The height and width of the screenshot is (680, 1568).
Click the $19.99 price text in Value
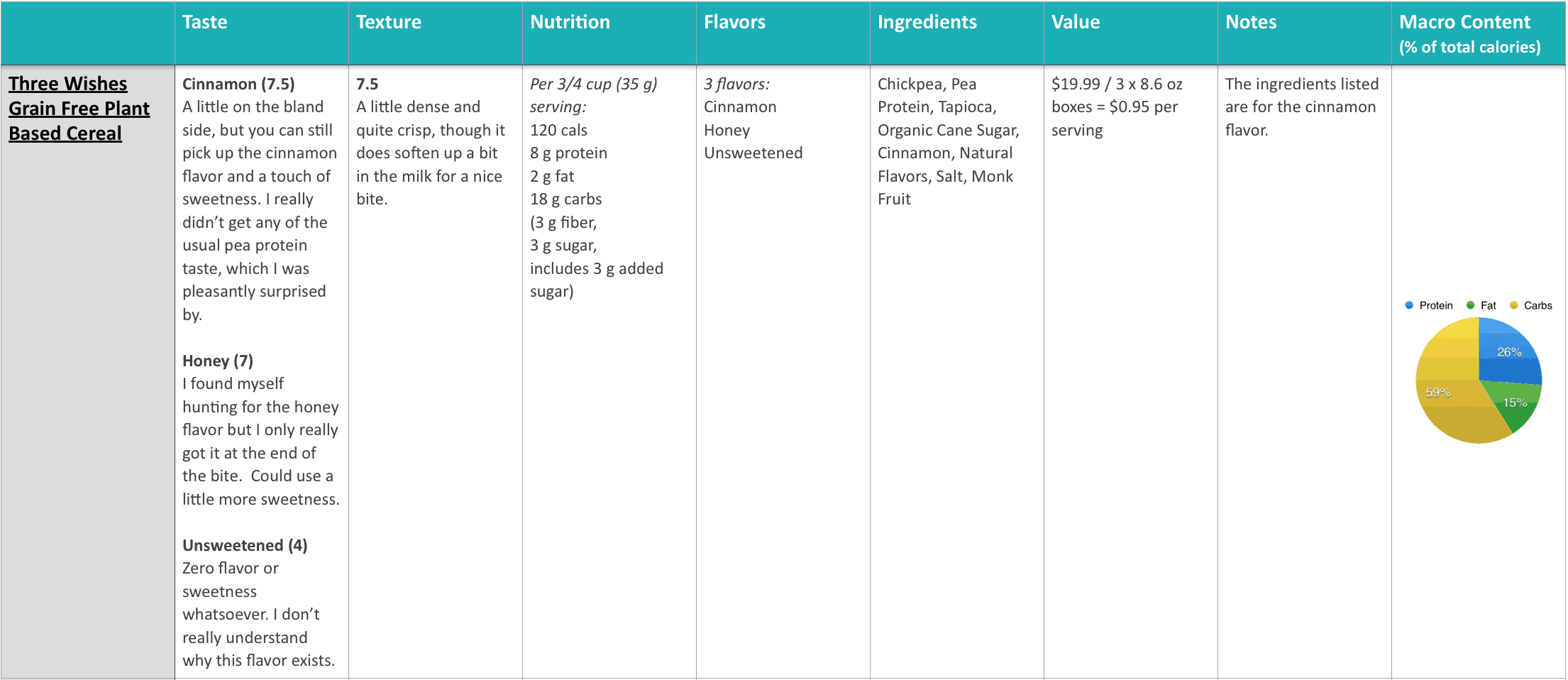[x=1075, y=84]
